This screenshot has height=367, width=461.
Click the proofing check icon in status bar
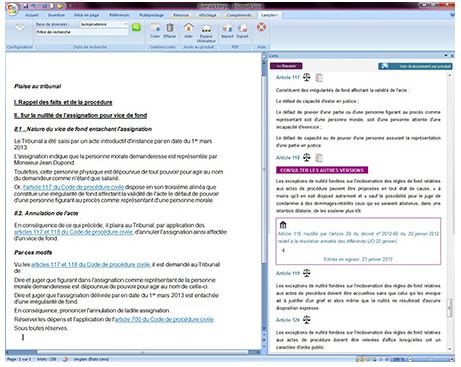[x=65, y=359]
